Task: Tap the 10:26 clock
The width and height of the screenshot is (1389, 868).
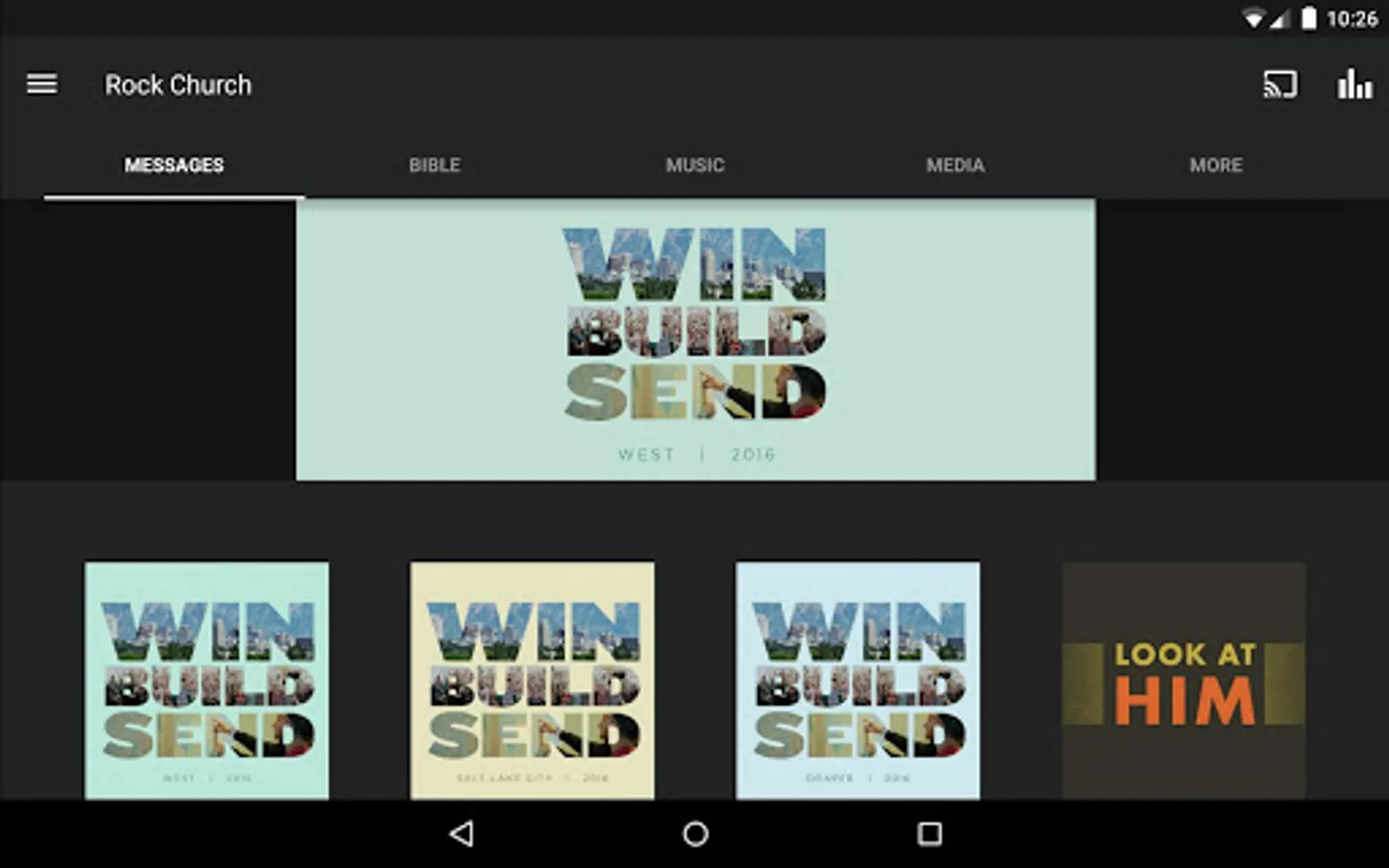Action: click(x=1352, y=18)
